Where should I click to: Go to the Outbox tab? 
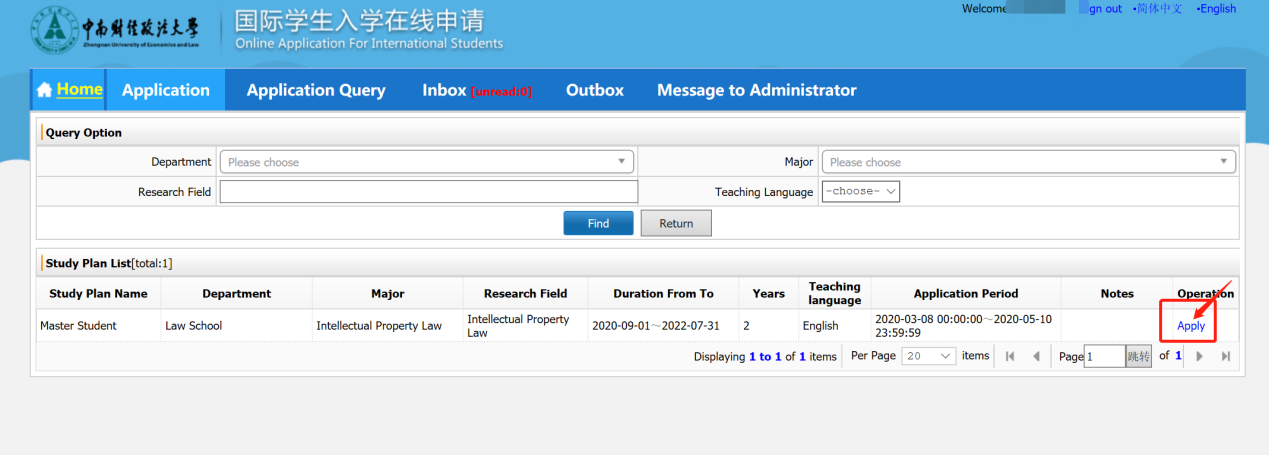(x=595, y=90)
